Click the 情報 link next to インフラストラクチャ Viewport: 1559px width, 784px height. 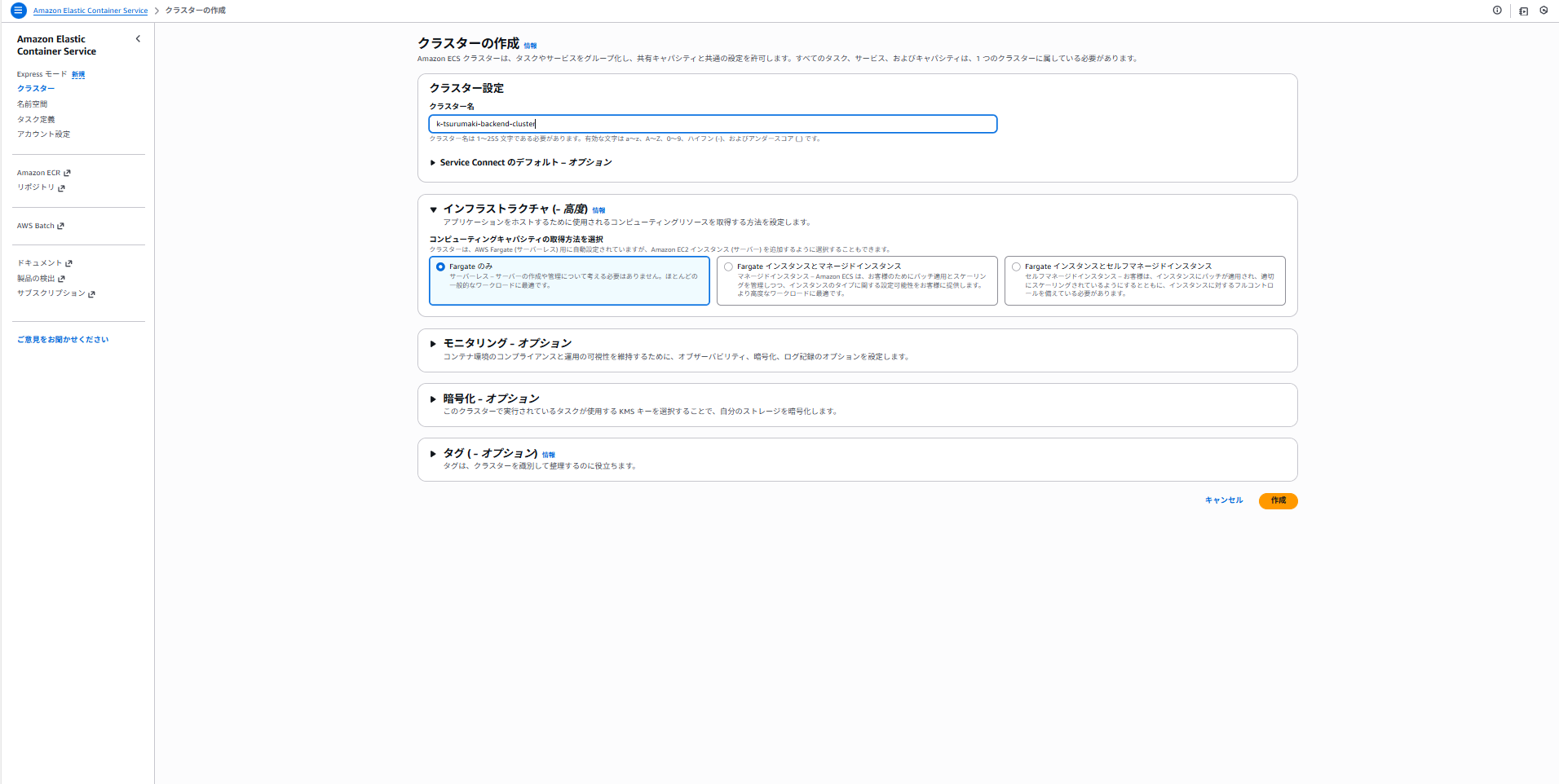point(598,210)
